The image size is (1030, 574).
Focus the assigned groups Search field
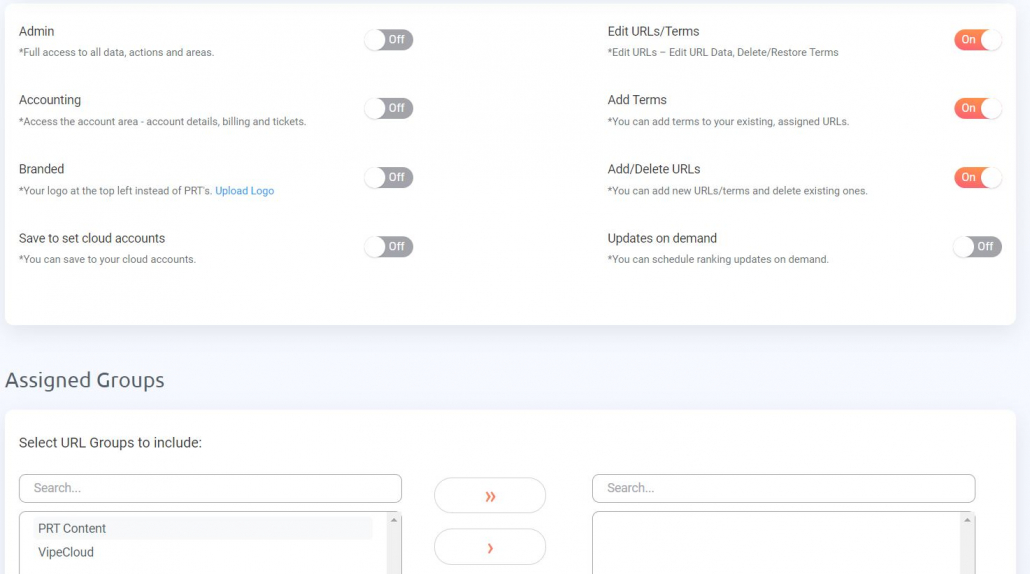click(784, 488)
